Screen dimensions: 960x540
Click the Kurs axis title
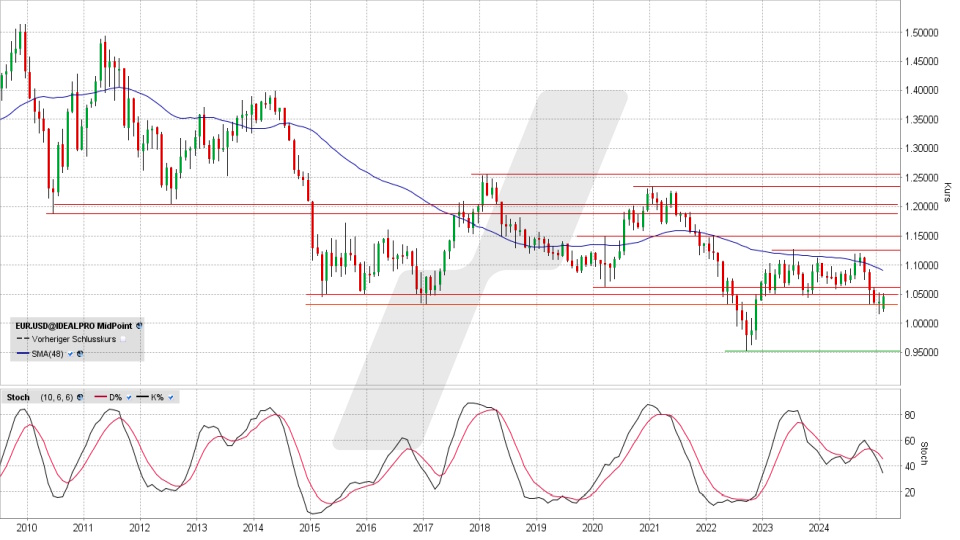pyautogui.click(x=947, y=192)
